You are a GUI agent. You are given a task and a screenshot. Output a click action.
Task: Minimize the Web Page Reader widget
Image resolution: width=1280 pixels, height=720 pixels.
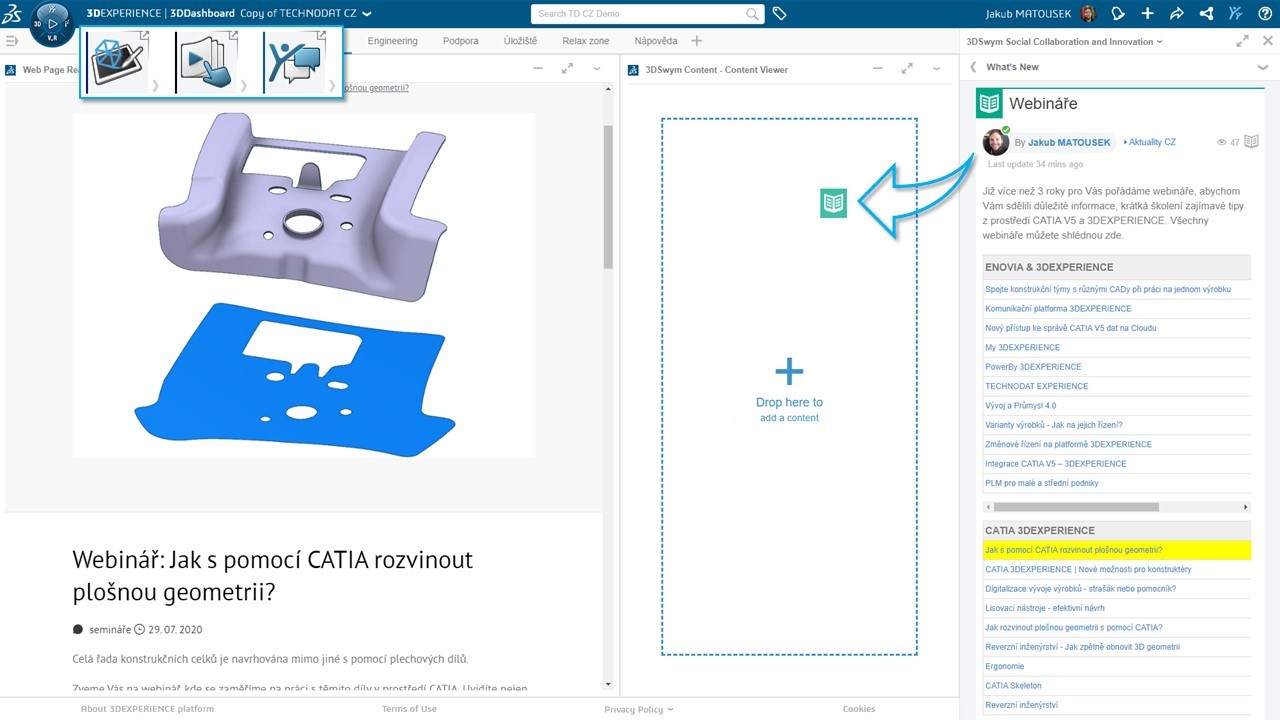tap(538, 68)
